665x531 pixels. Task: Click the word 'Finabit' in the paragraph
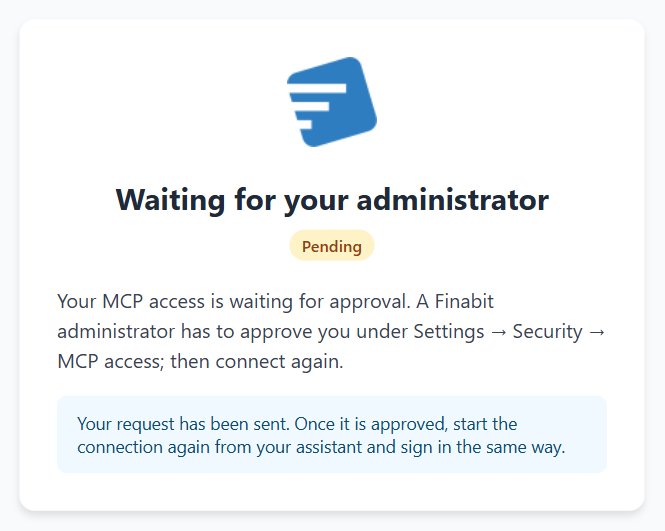(x=464, y=302)
